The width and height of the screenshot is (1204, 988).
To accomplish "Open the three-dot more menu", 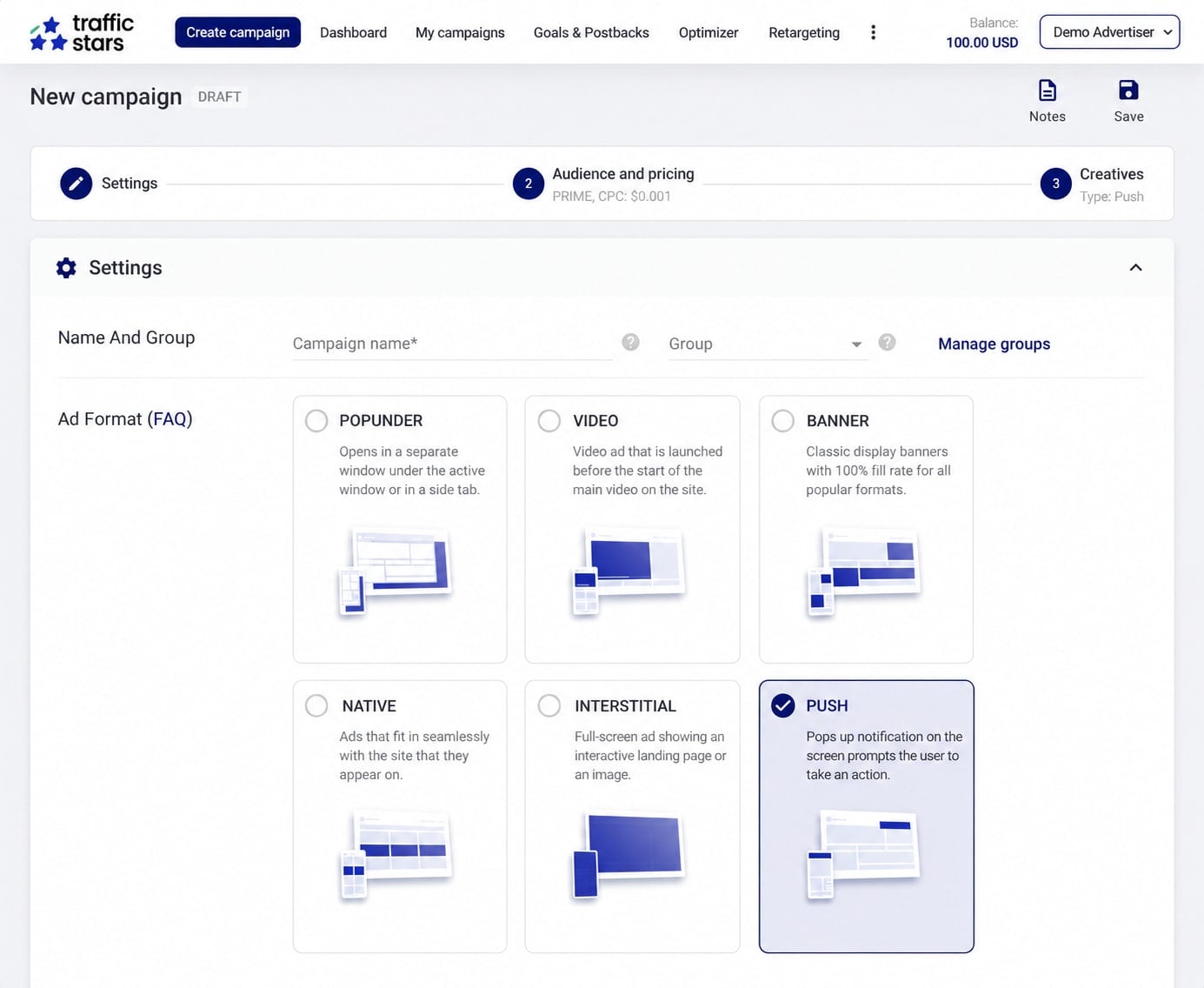I will pos(873,32).
